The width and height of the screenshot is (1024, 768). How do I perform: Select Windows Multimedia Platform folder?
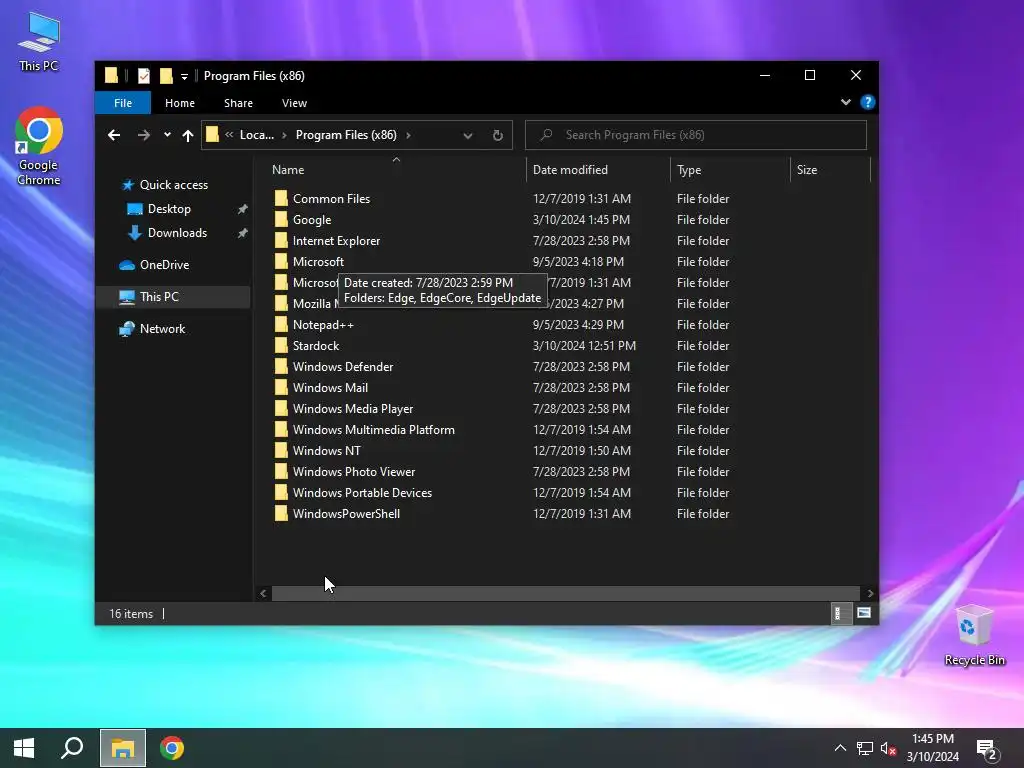(374, 430)
